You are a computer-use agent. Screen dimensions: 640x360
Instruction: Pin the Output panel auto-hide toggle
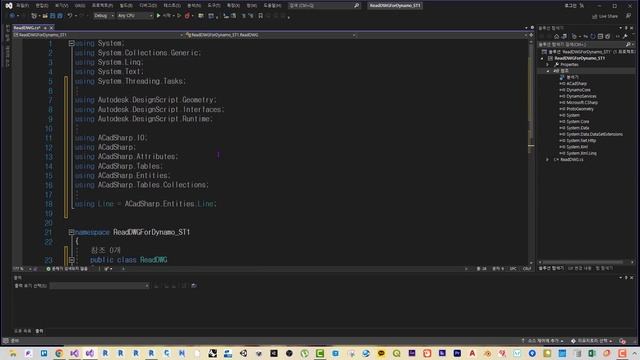click(x=626, y=278)
